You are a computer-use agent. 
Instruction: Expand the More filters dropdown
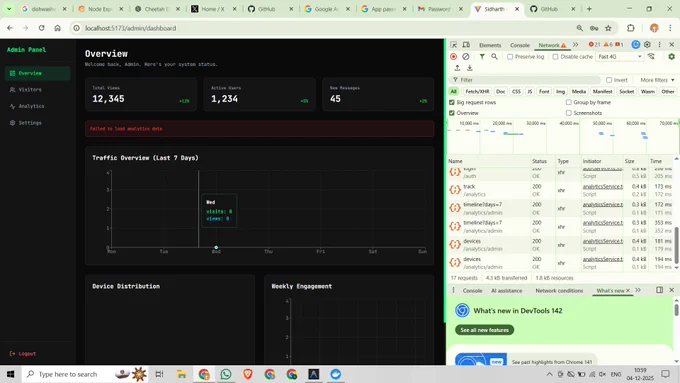coord(657,80)
